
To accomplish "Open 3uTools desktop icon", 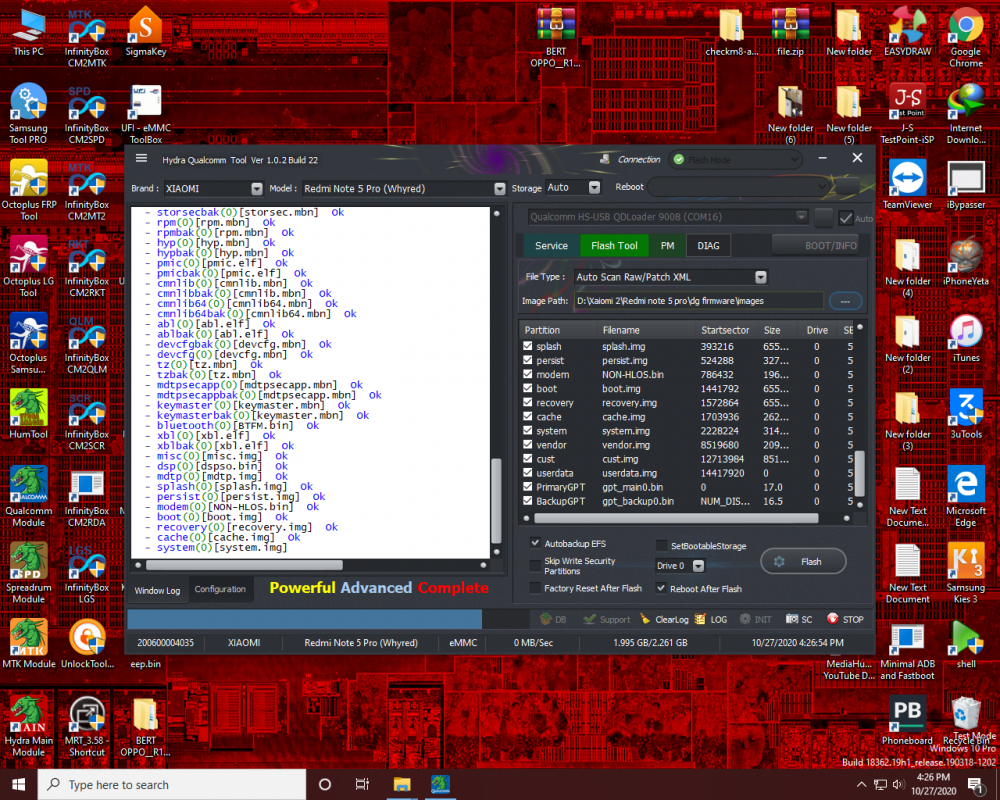I will pyautogui.click(x=966, y=413).
